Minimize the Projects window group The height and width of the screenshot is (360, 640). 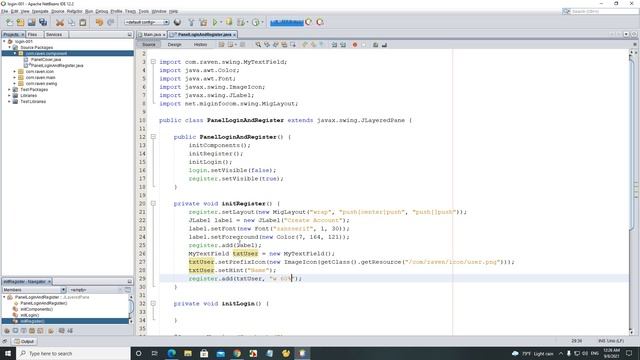point(130,35)
